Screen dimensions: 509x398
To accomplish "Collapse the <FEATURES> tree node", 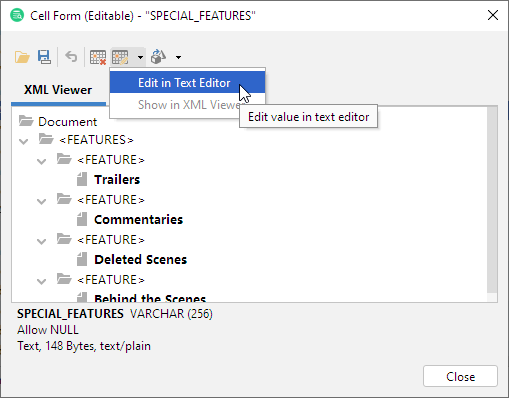I will (x=23, y=141).
